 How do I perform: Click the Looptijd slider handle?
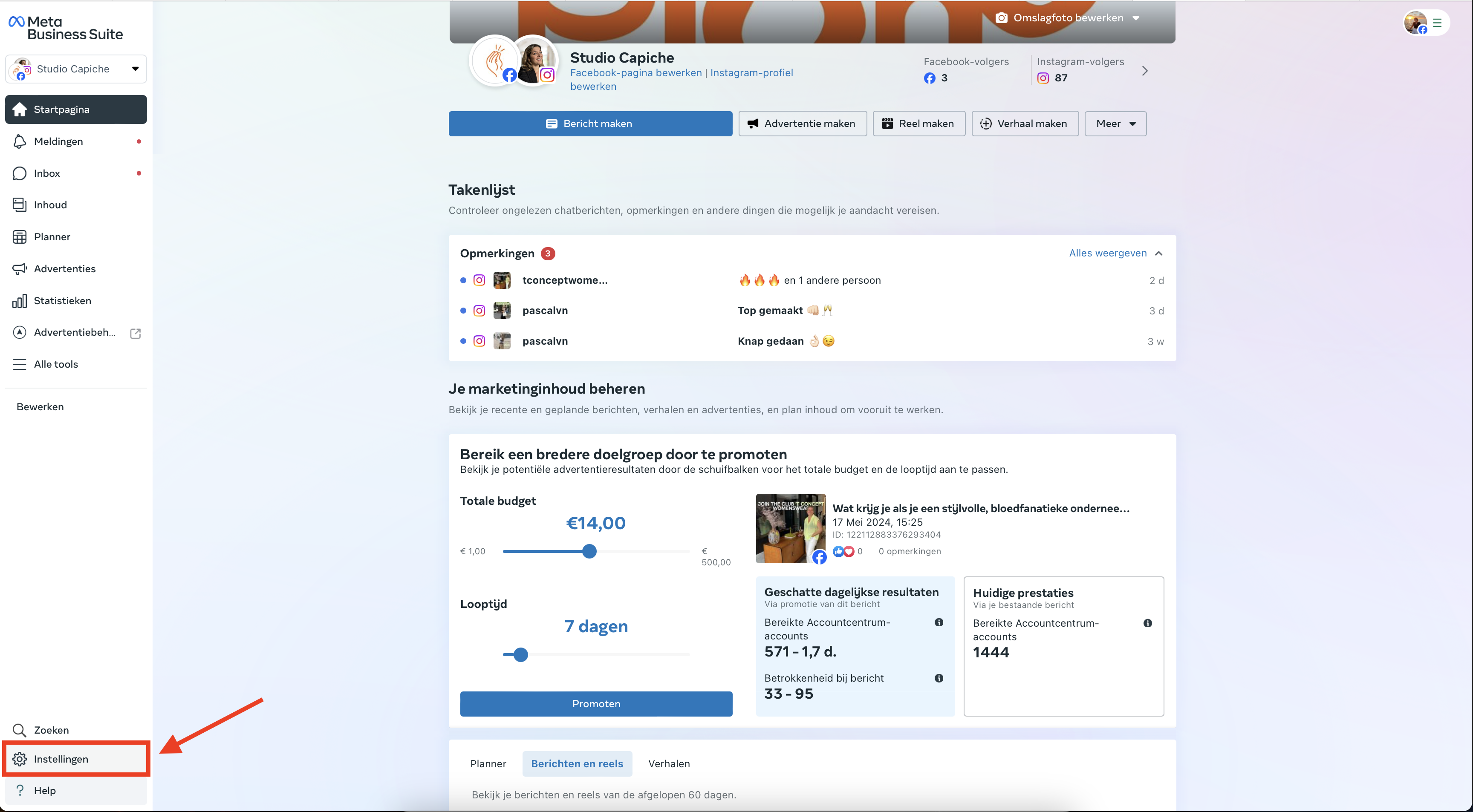[520, 654]
